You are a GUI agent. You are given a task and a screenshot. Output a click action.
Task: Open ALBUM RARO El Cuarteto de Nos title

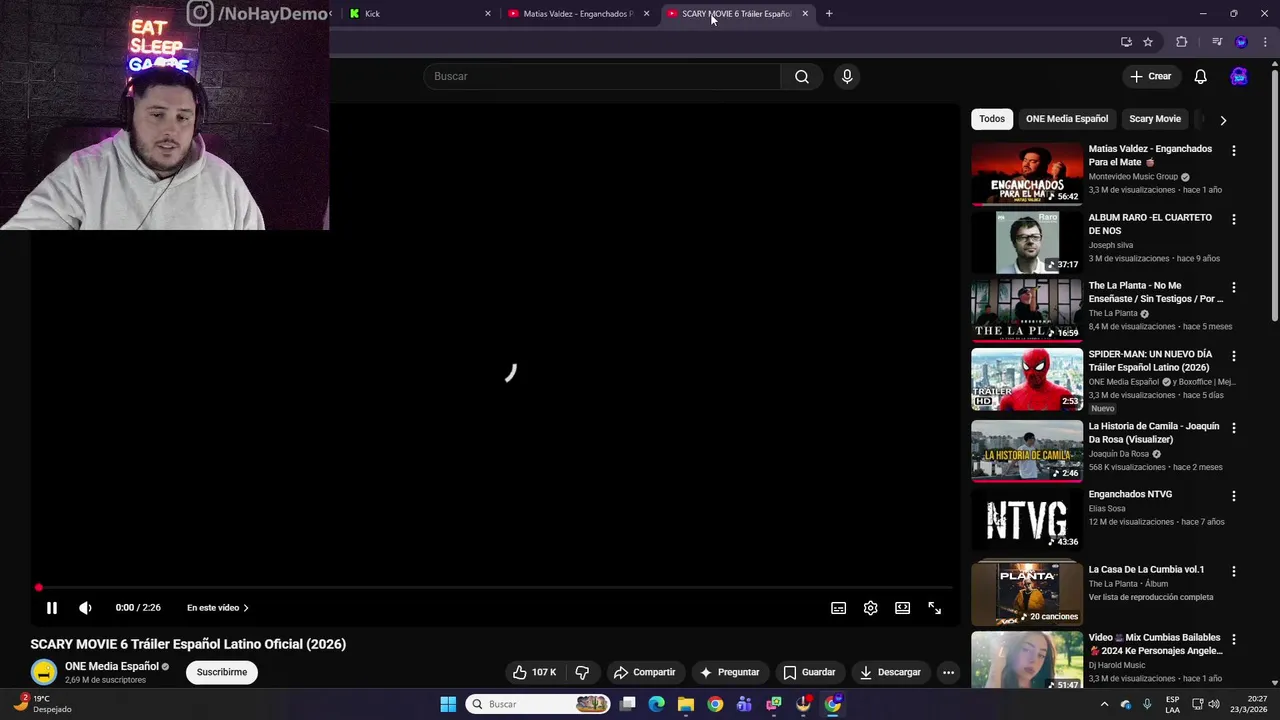coord(1150,224)
